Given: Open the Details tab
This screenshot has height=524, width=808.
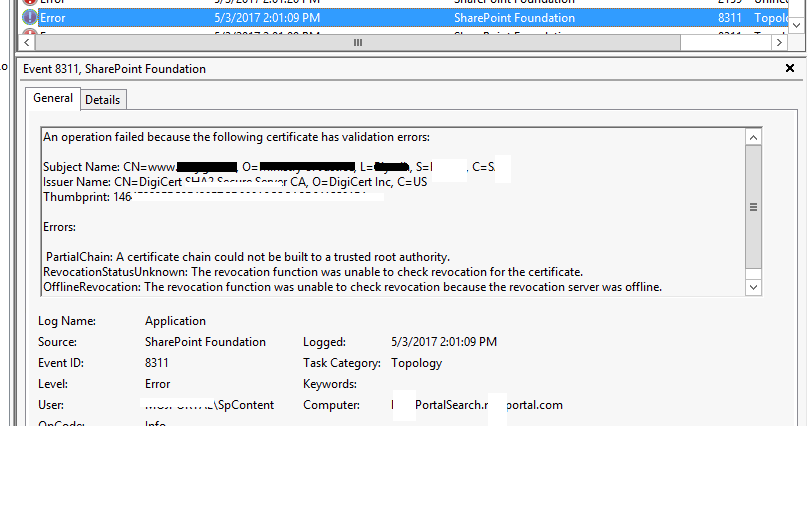Looking at the screenshot, I should pos(102,99).
